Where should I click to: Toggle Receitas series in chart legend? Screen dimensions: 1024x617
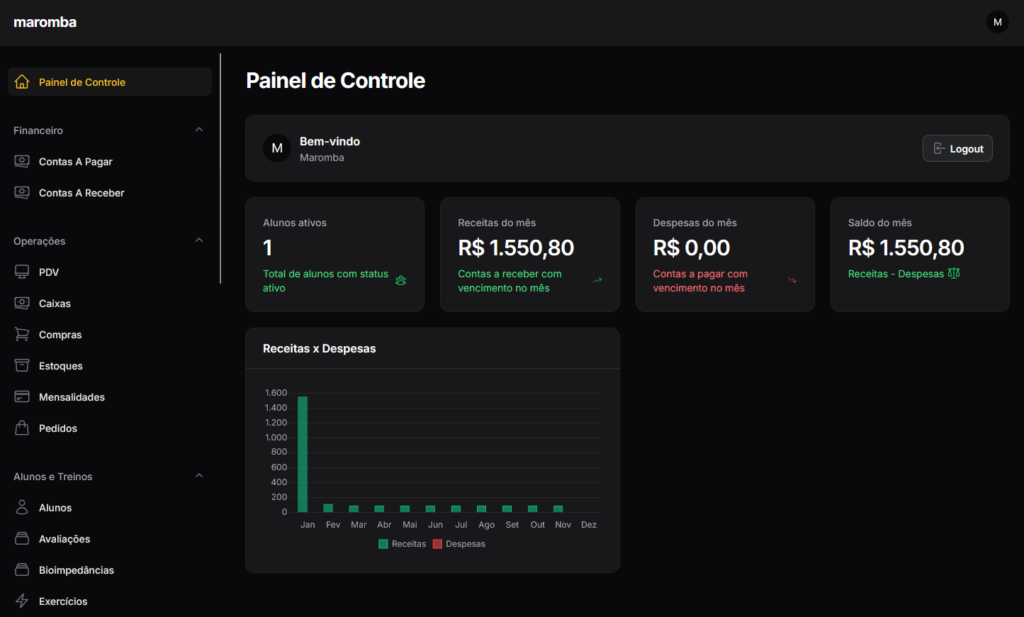click(402, 544)
